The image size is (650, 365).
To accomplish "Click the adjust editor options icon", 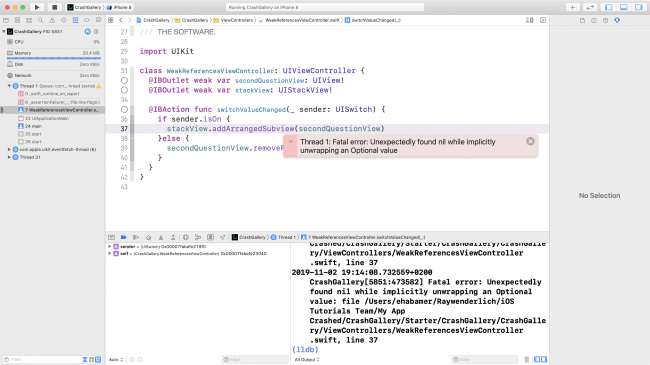I will (530, 20).
